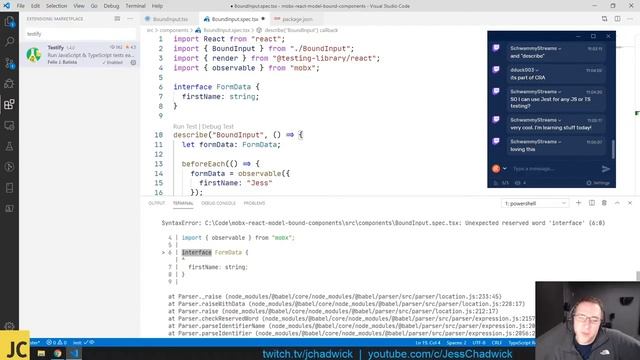The image size is (640, 360).
Task: Click the open changes editor icon
Action: pos(604,19)
